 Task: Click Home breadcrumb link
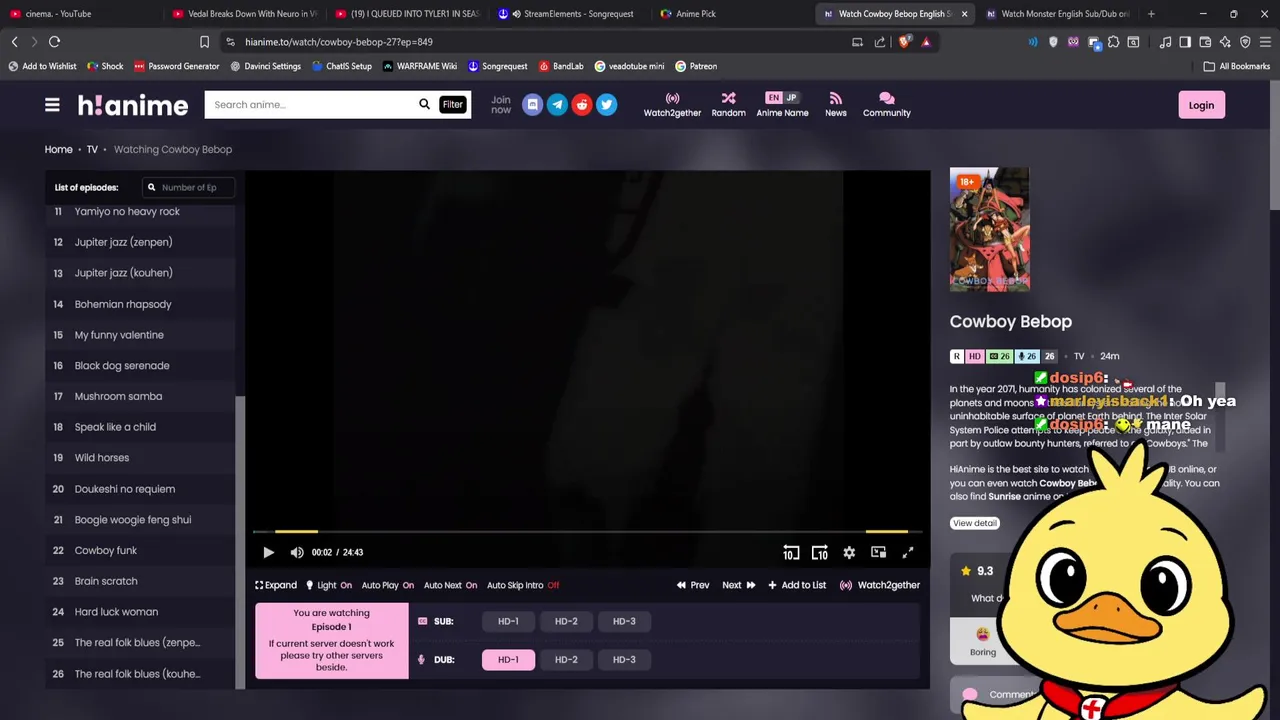point(58,149)
